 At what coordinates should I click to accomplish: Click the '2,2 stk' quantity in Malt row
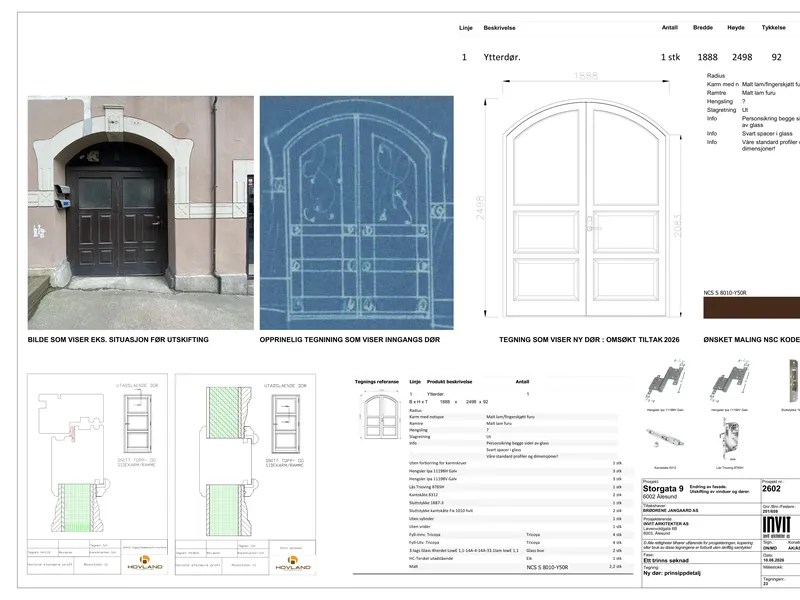coord(615,567)
